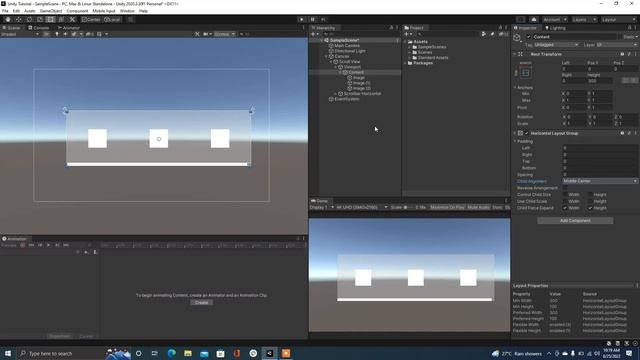Toggle Horizontal Layout Group enabled checkbox
The height and width of the screenshot is (360, 640).
pos(527,133)
